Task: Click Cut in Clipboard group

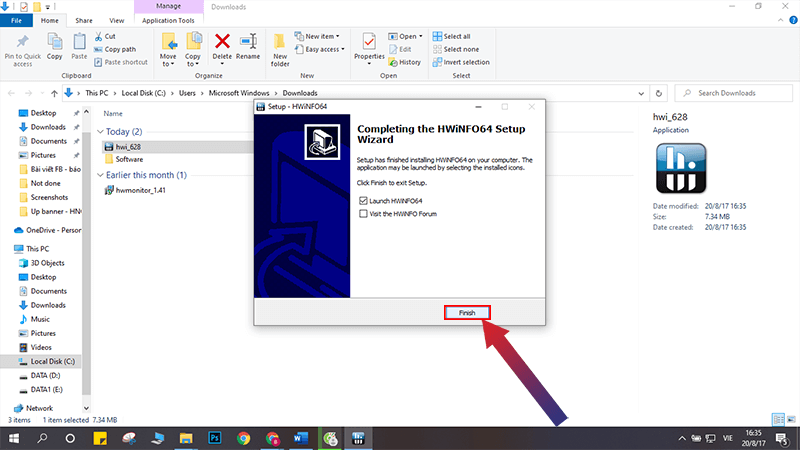Action: coord(105,36)
